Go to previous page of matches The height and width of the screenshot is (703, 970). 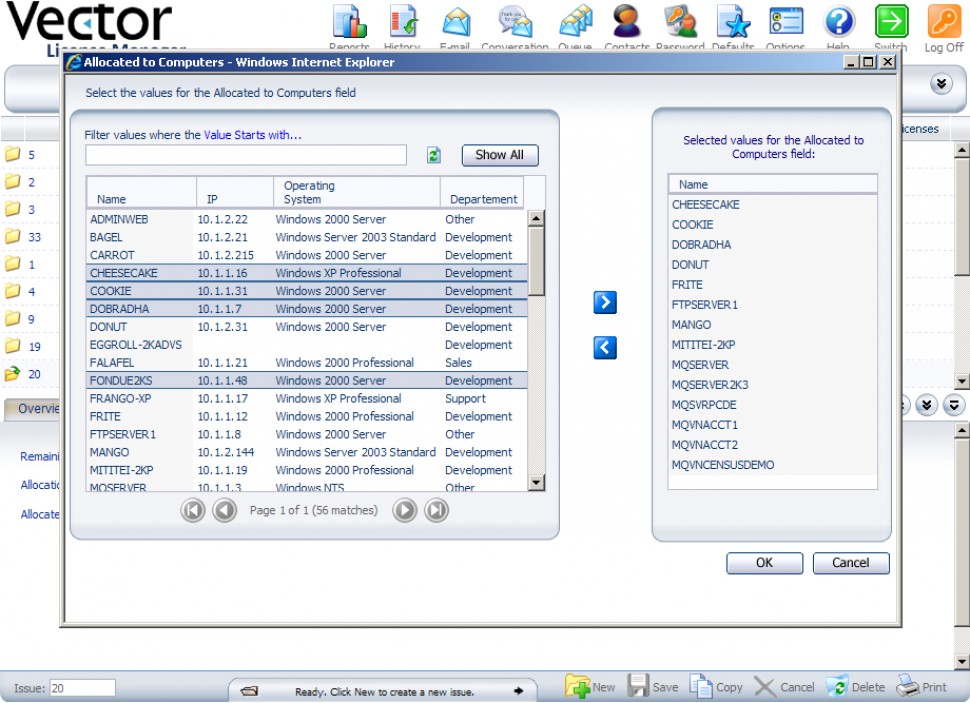click(225, 511)
